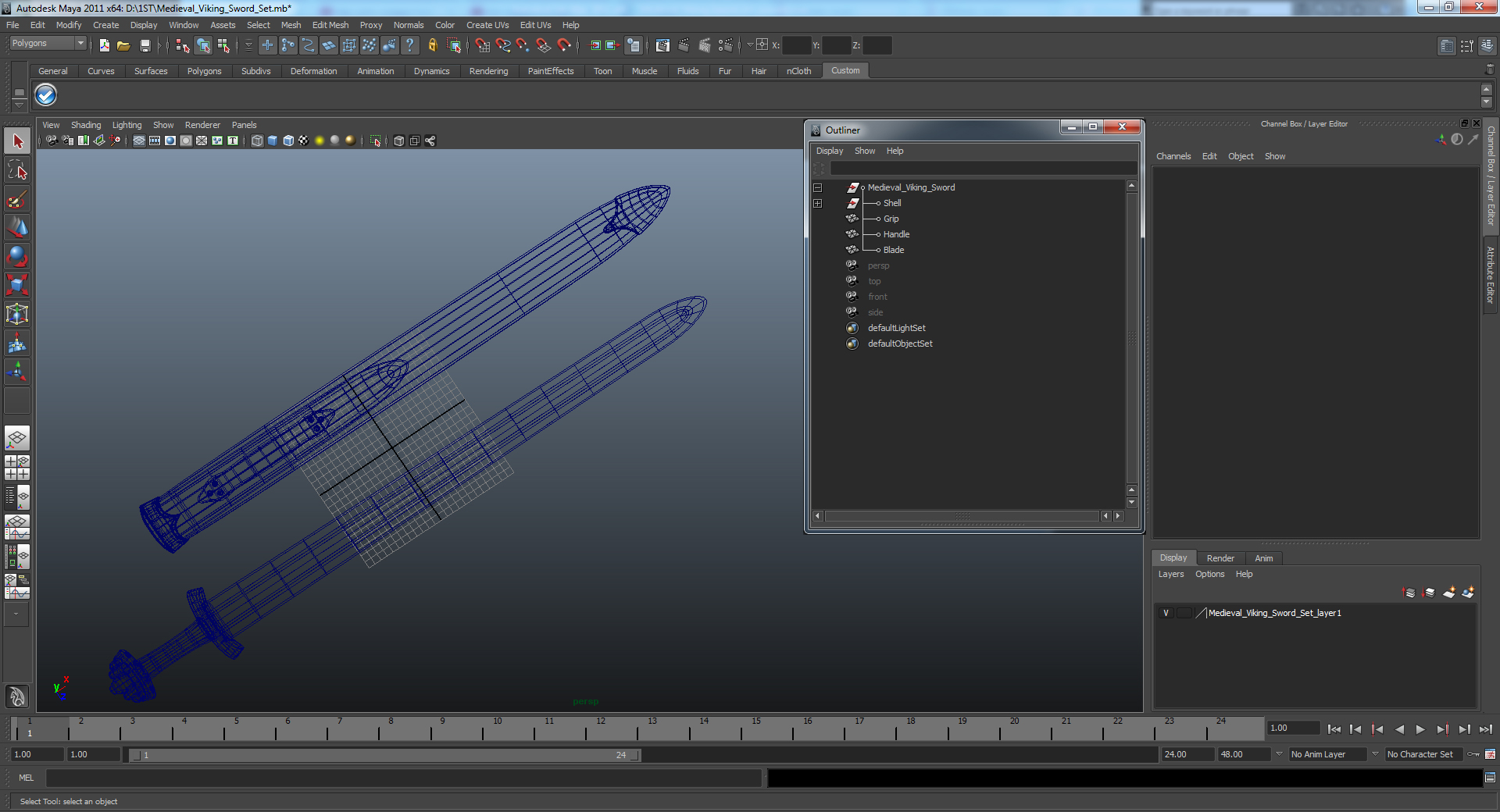This screenshot has height=812, width=1500.
Task: Click the go to start of playback button
Action: click(1334, 729)
